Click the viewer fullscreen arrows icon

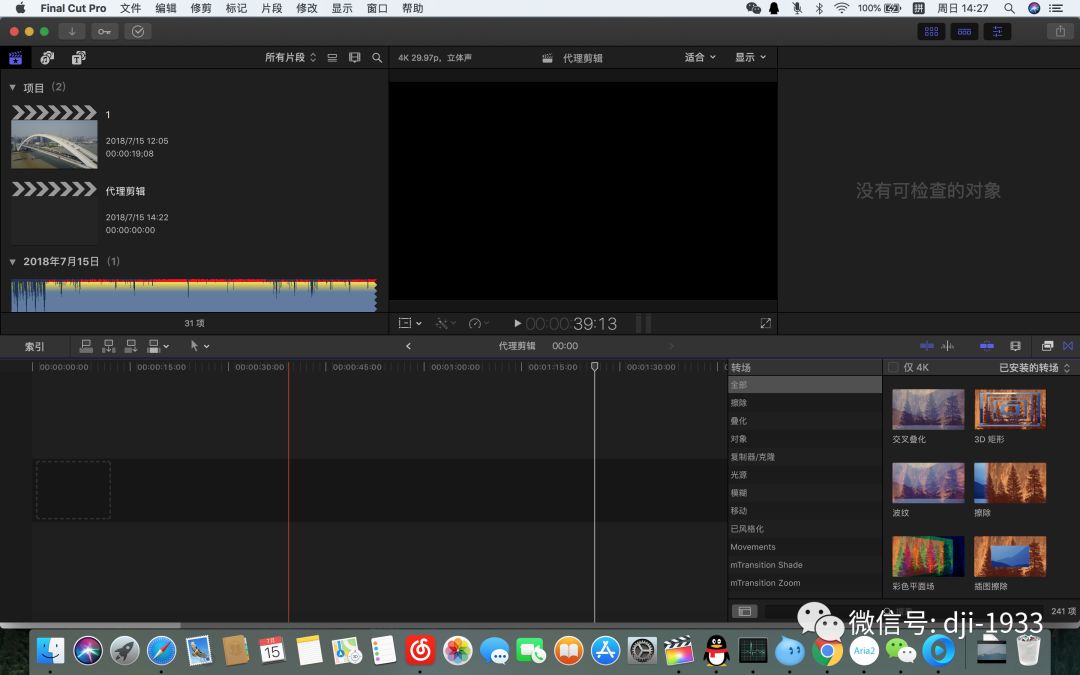pos(765,323)
